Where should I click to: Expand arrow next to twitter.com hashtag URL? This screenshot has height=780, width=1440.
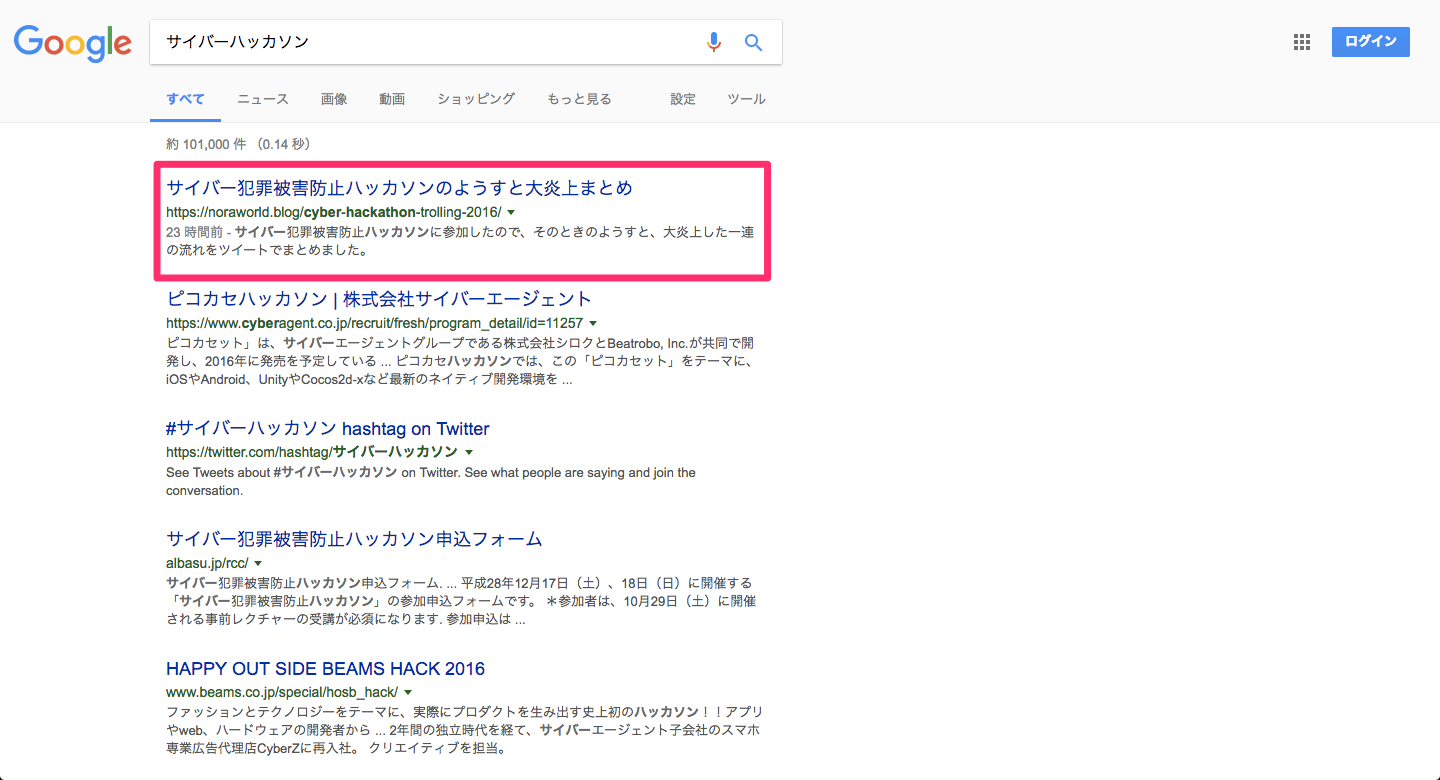468,452
